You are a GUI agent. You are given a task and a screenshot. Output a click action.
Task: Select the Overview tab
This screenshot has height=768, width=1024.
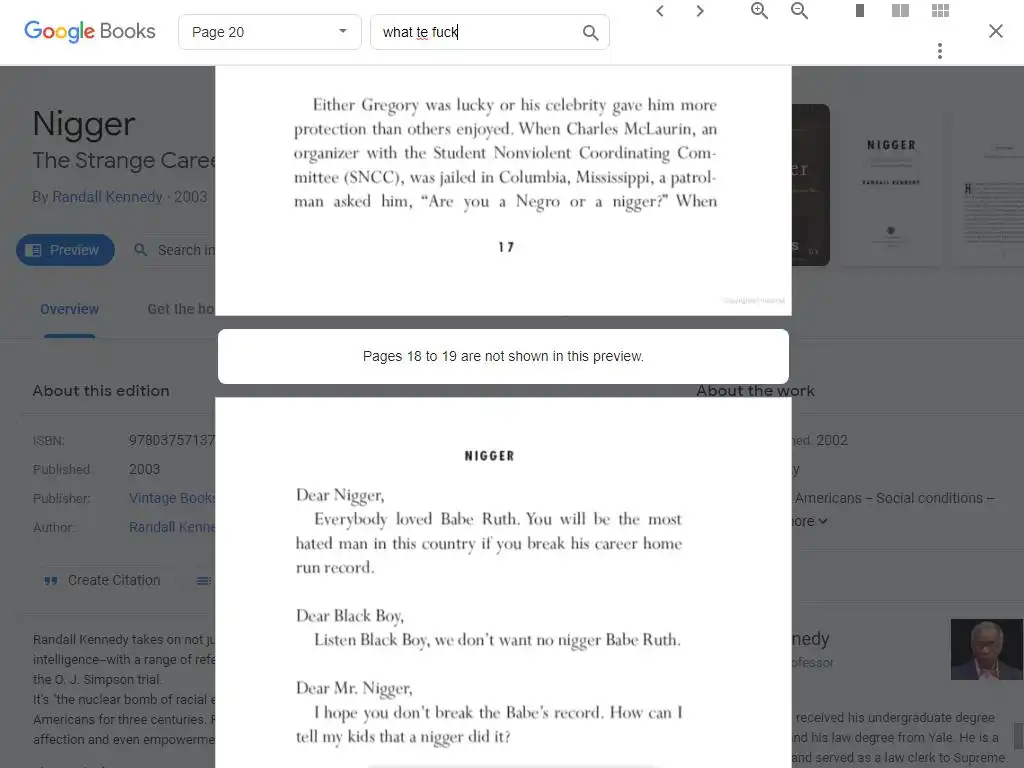pyautogui.click(x=69, y=309)
